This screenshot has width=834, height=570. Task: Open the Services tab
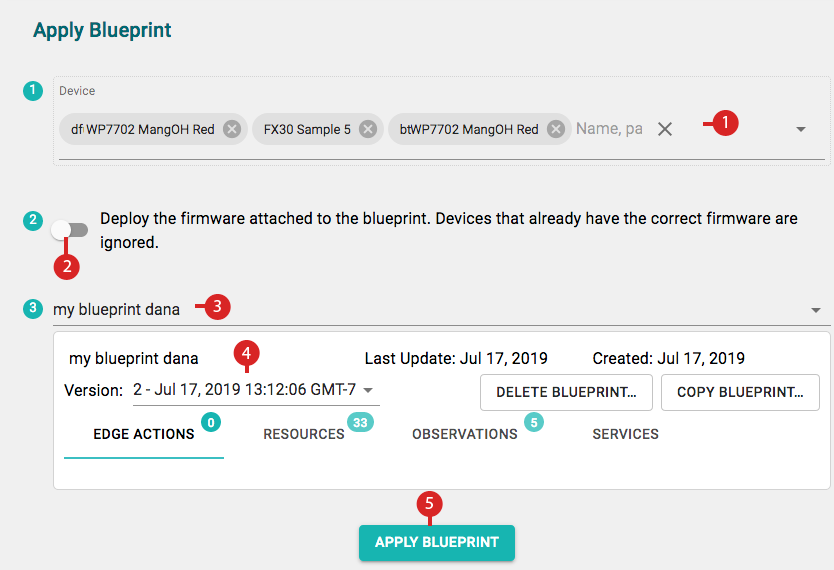[626, 434]
